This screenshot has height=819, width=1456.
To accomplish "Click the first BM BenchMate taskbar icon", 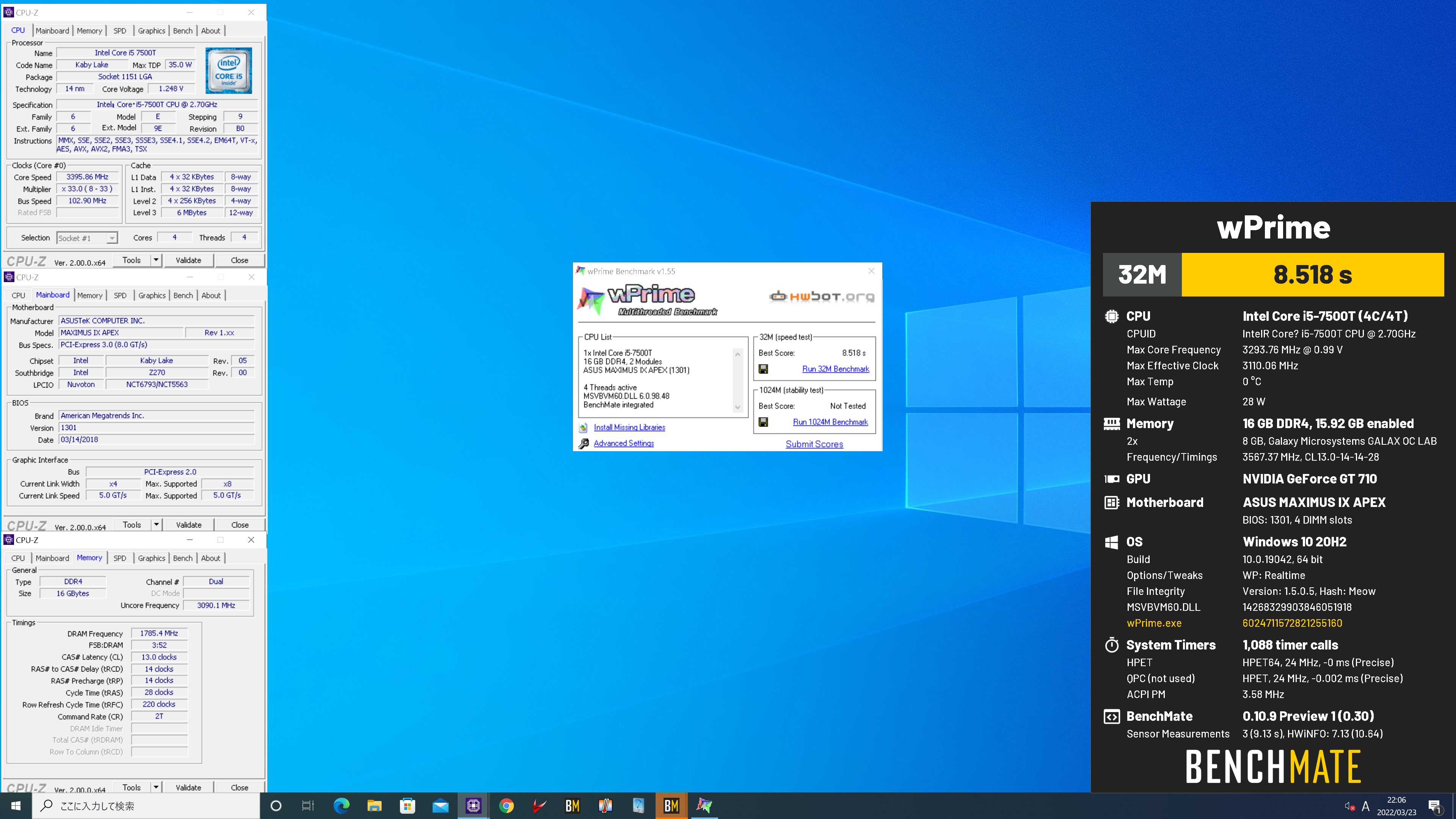I will coord(572,805).
